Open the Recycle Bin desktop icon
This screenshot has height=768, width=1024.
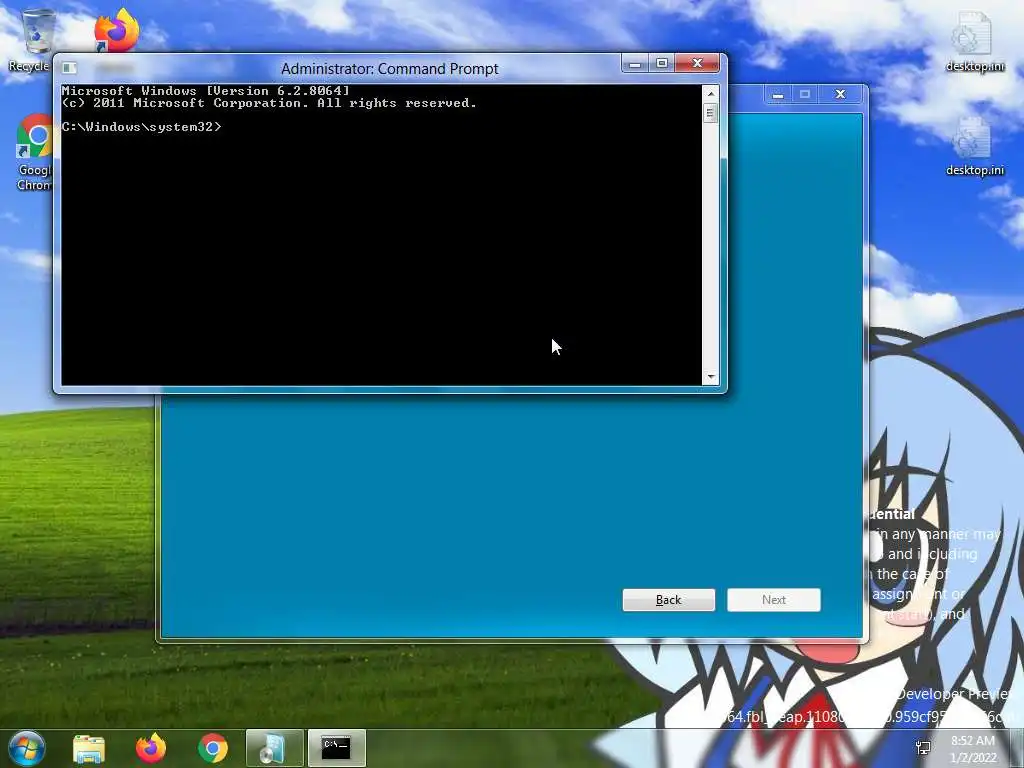point(33,39)
